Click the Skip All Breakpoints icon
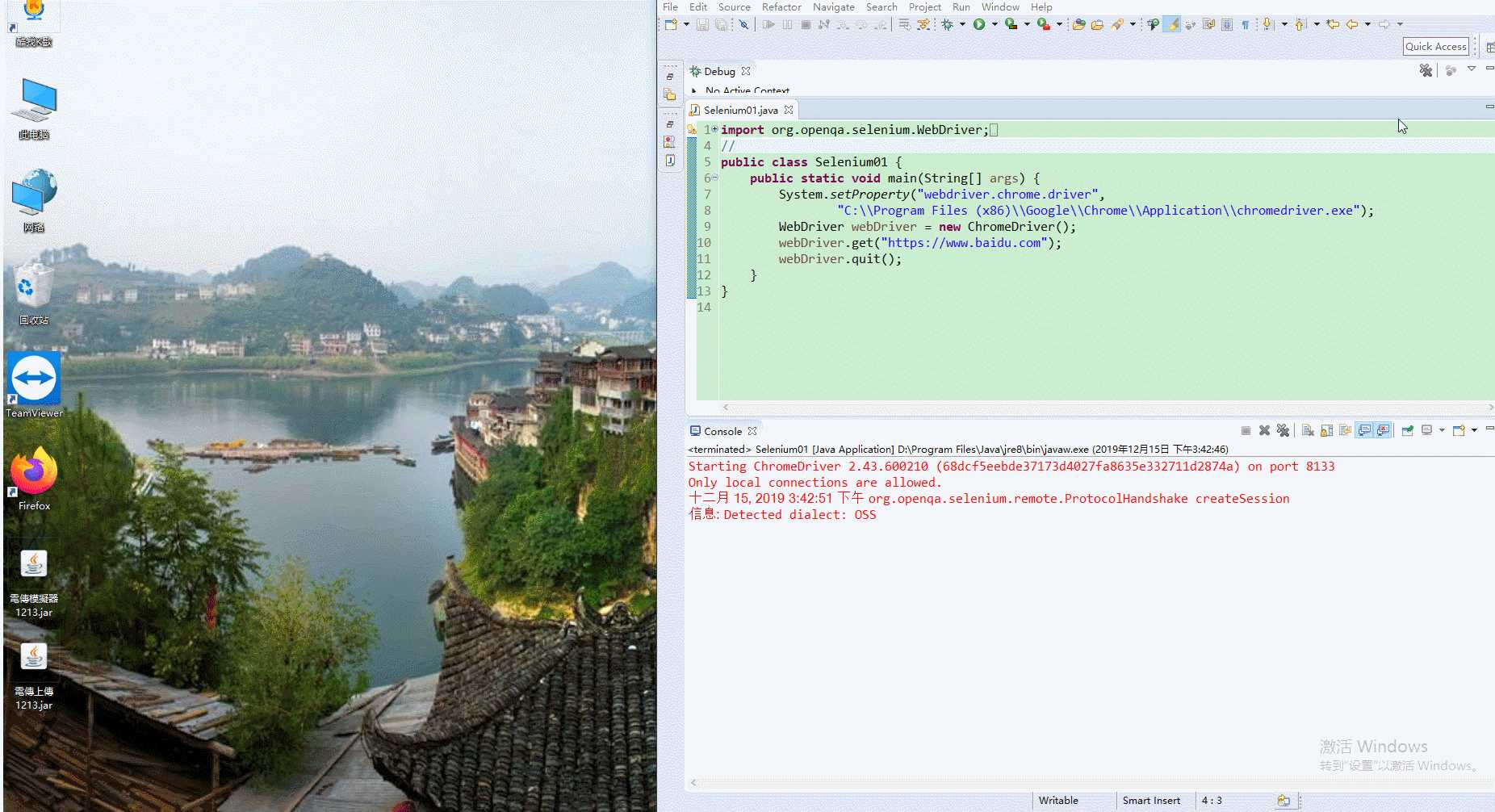The height and width of the screenshot is (812, 1495). point(743,24)
